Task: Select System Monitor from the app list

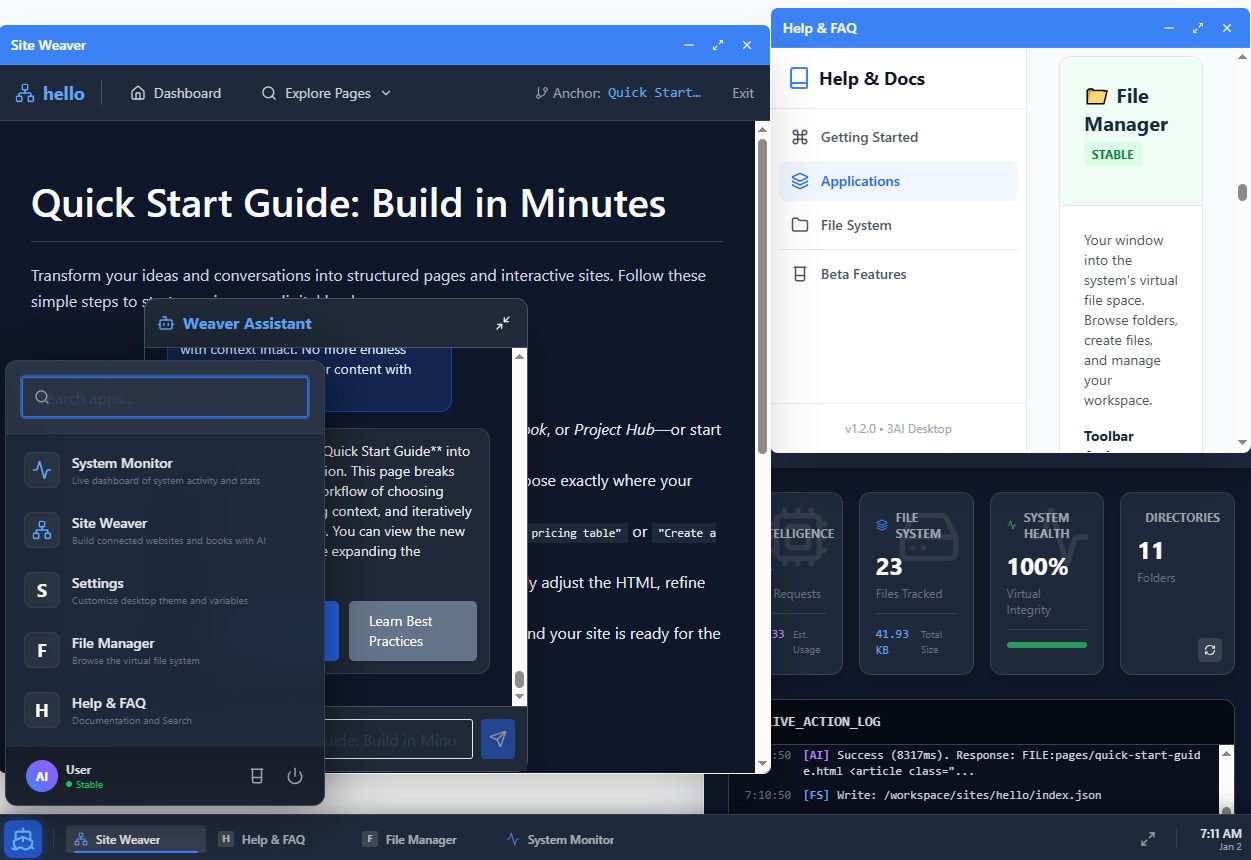Action: click(121, 470)
